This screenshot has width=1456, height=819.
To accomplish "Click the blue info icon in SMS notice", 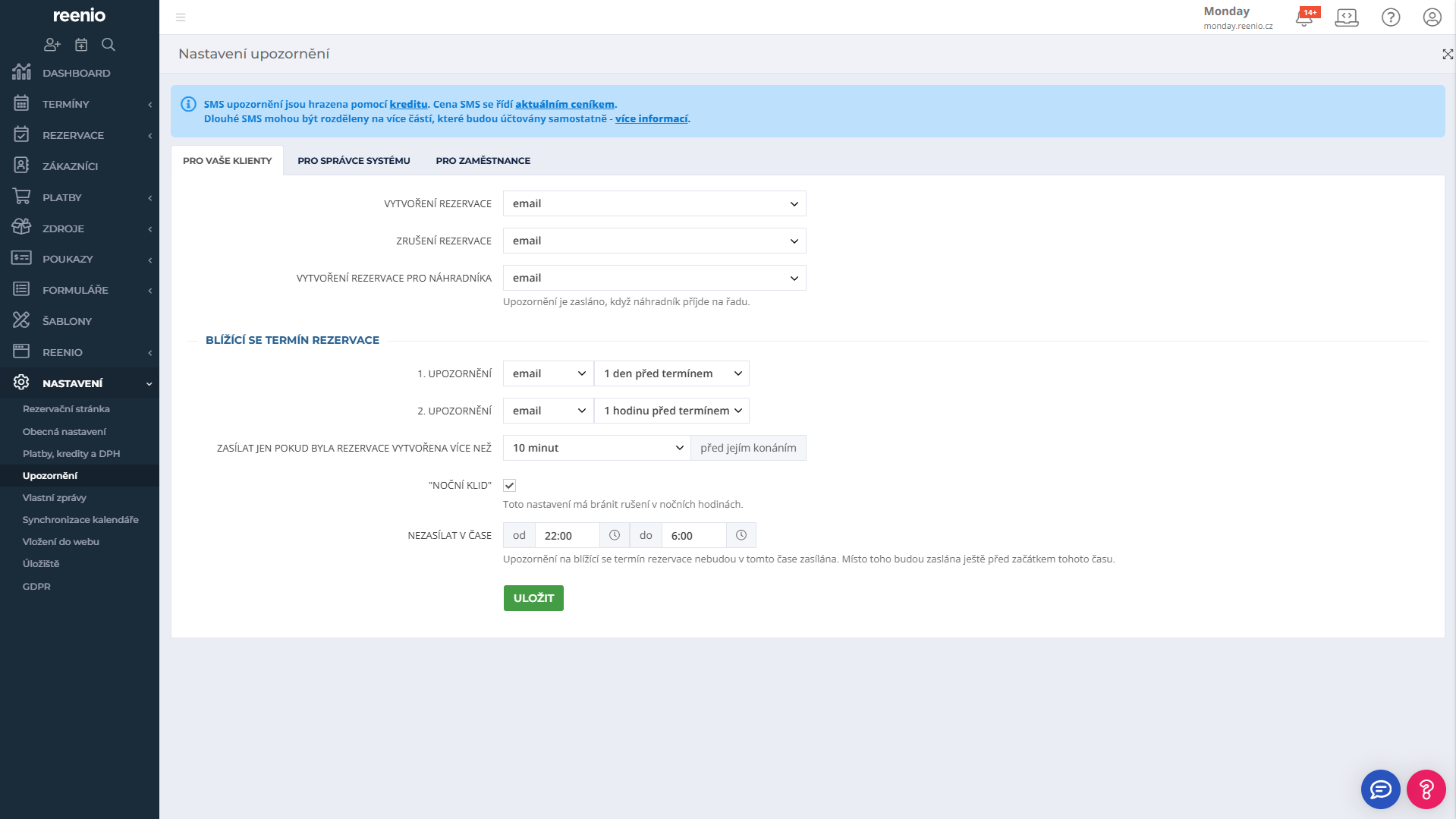I will pyautogui.click(x=188, y=104).
